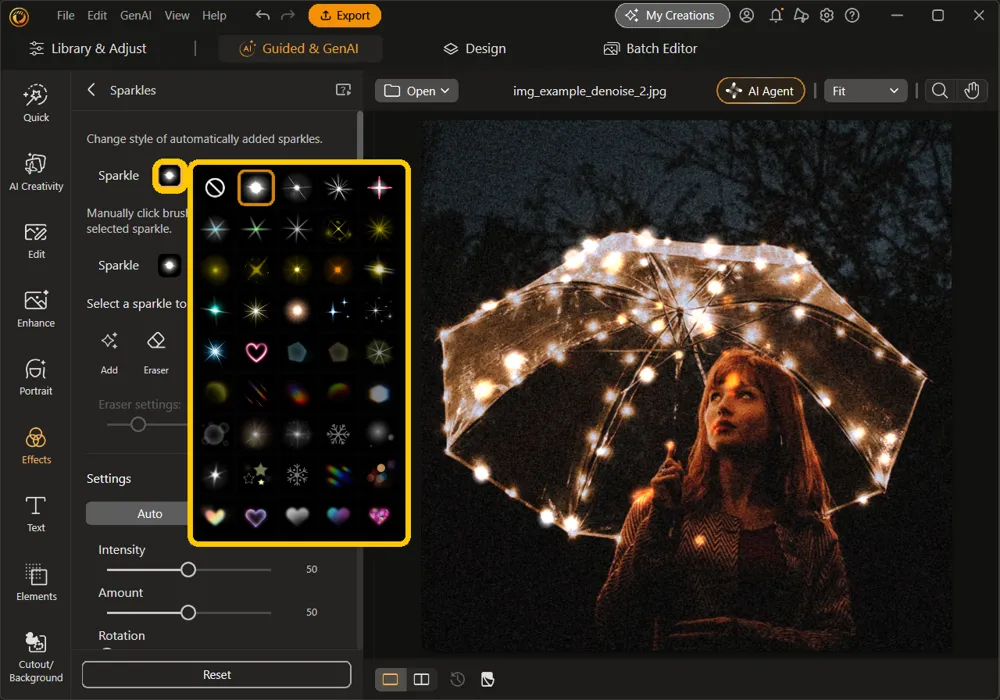This screenshot has height=700, width=1000.
Task: Open the notifications bell
Action: (776, 15)
